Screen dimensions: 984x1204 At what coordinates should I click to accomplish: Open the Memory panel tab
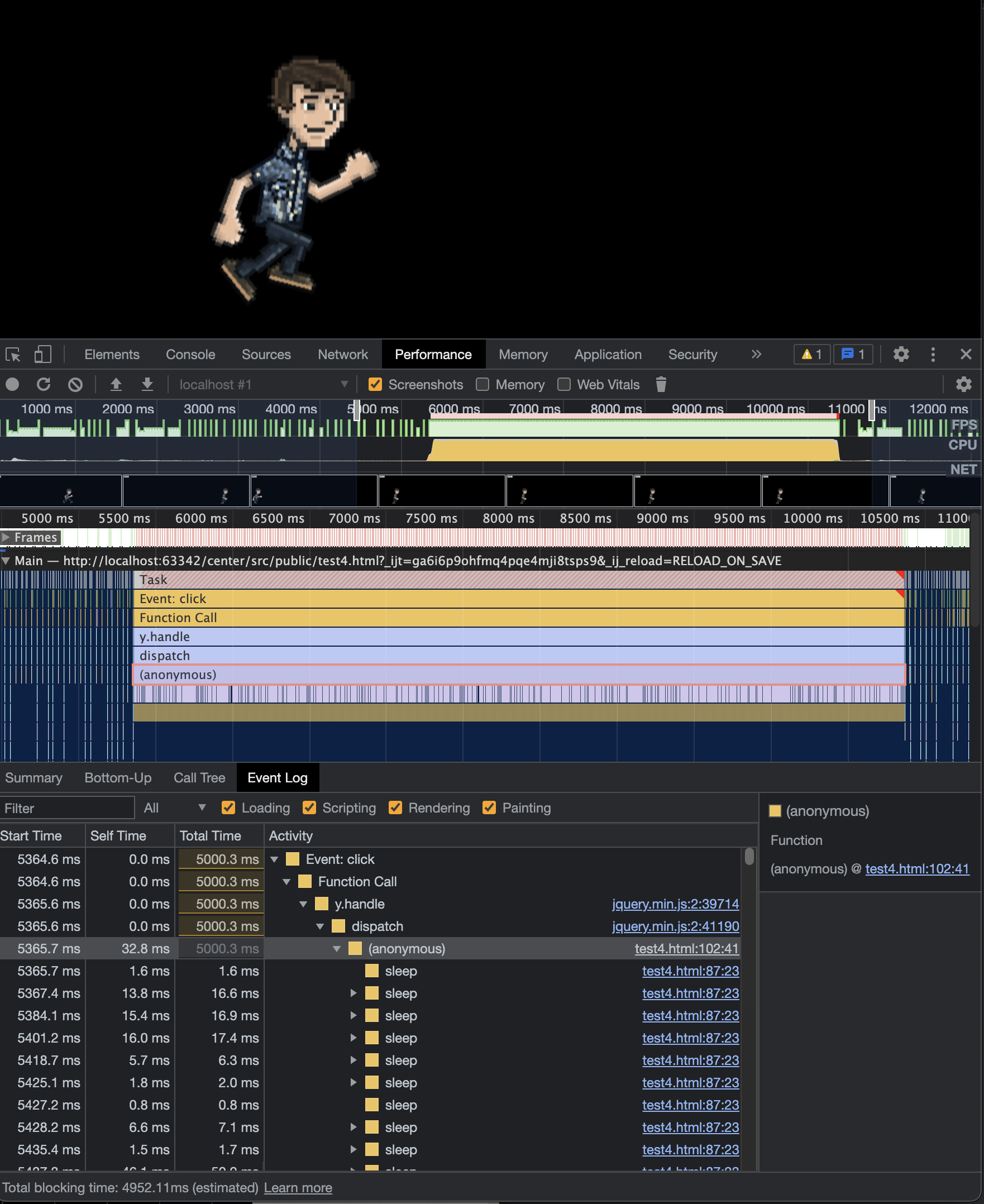coord(523,354)
